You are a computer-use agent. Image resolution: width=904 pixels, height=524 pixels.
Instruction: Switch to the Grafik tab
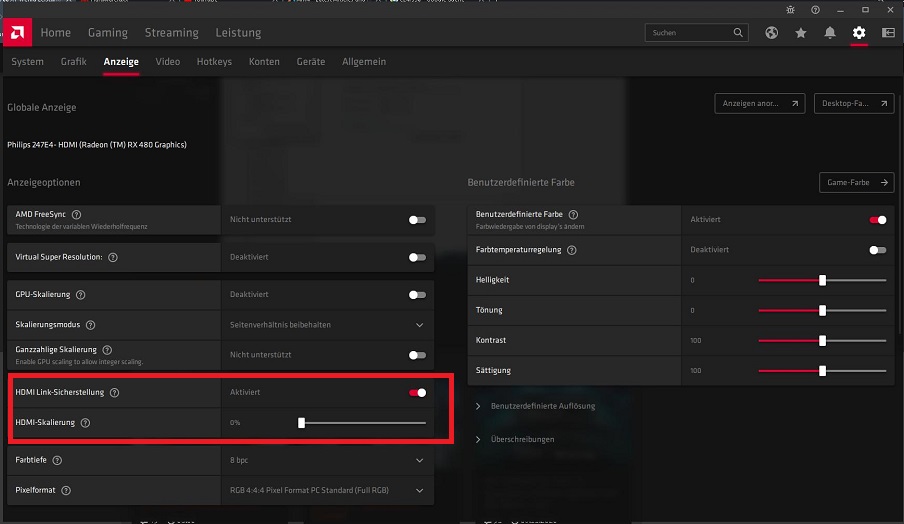(x=74, y=62)
